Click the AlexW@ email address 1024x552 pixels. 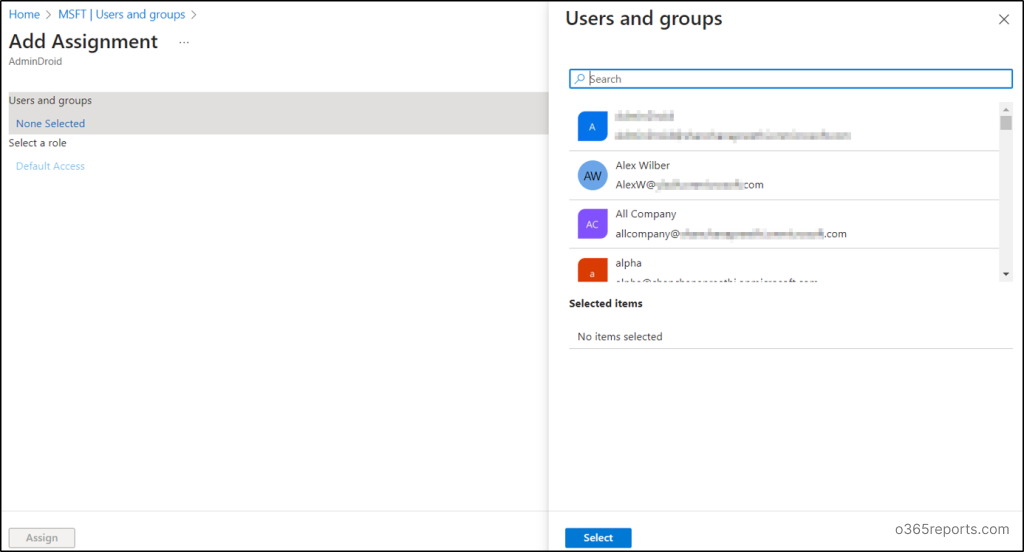click(690, 185)
